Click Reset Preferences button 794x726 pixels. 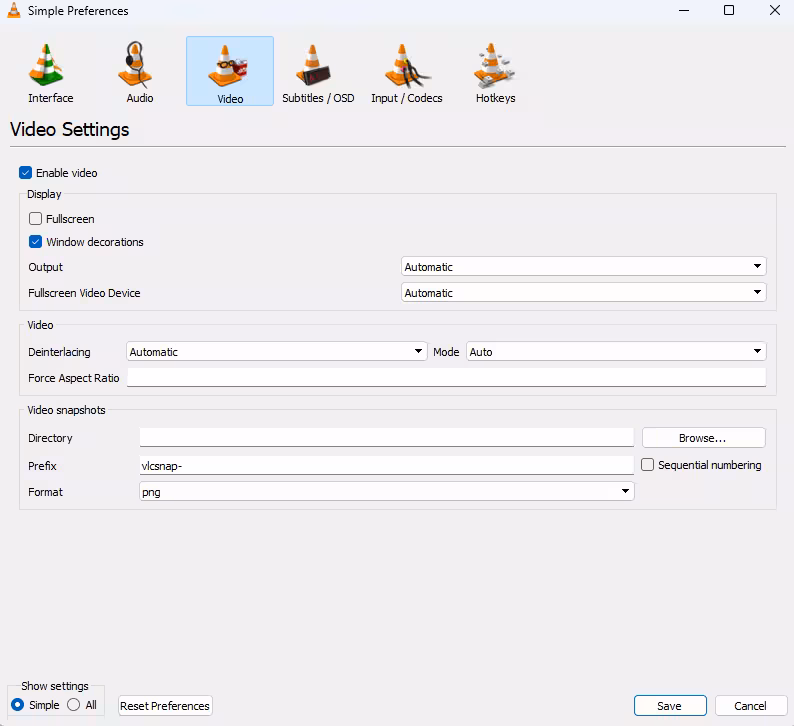[x=165, y=706]
